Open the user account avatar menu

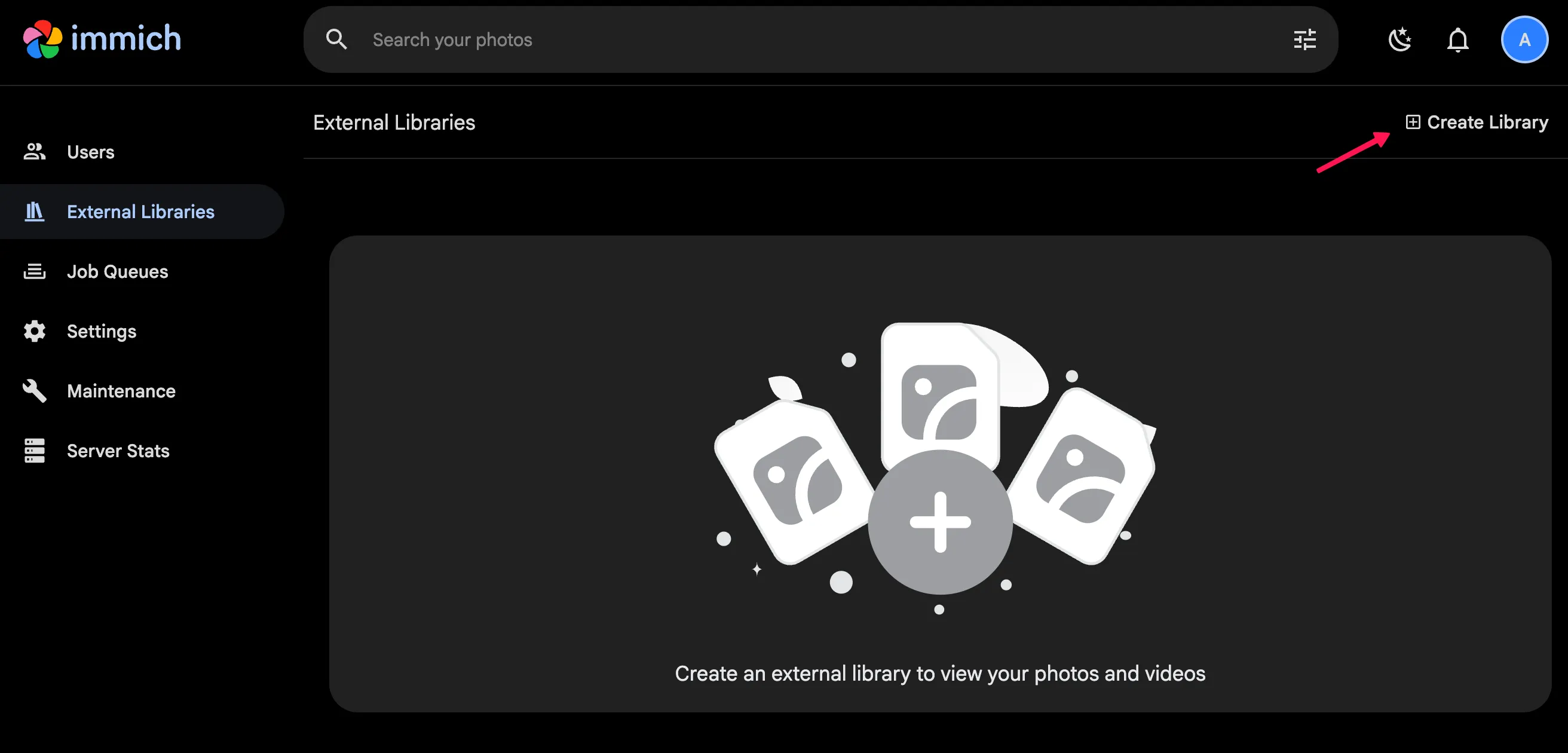[x=1524, y=40]
